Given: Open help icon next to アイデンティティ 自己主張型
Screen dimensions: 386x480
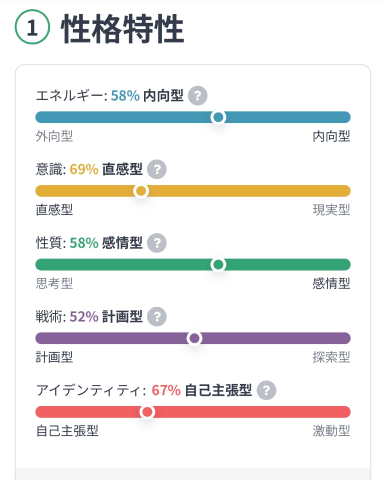Looking at the screenshot, I should tap(266, 390).
